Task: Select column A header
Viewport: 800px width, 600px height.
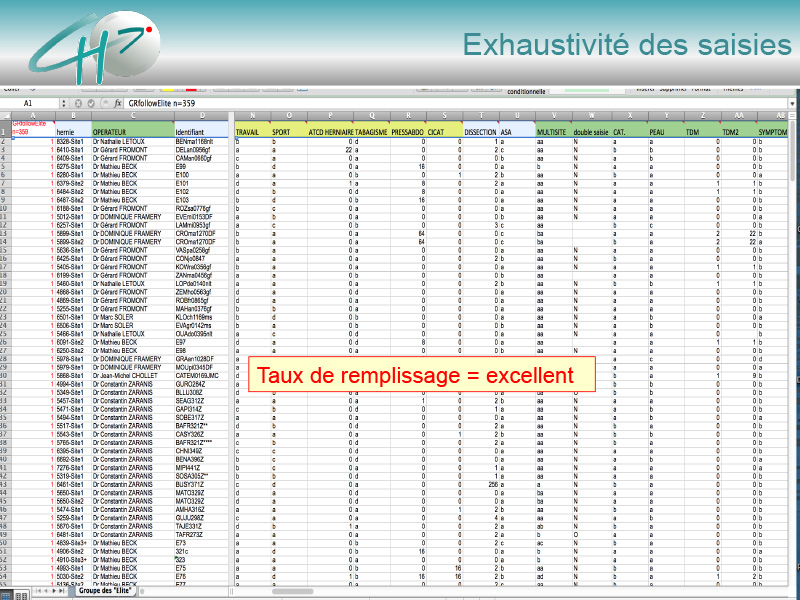Action: tap(33, 116)
